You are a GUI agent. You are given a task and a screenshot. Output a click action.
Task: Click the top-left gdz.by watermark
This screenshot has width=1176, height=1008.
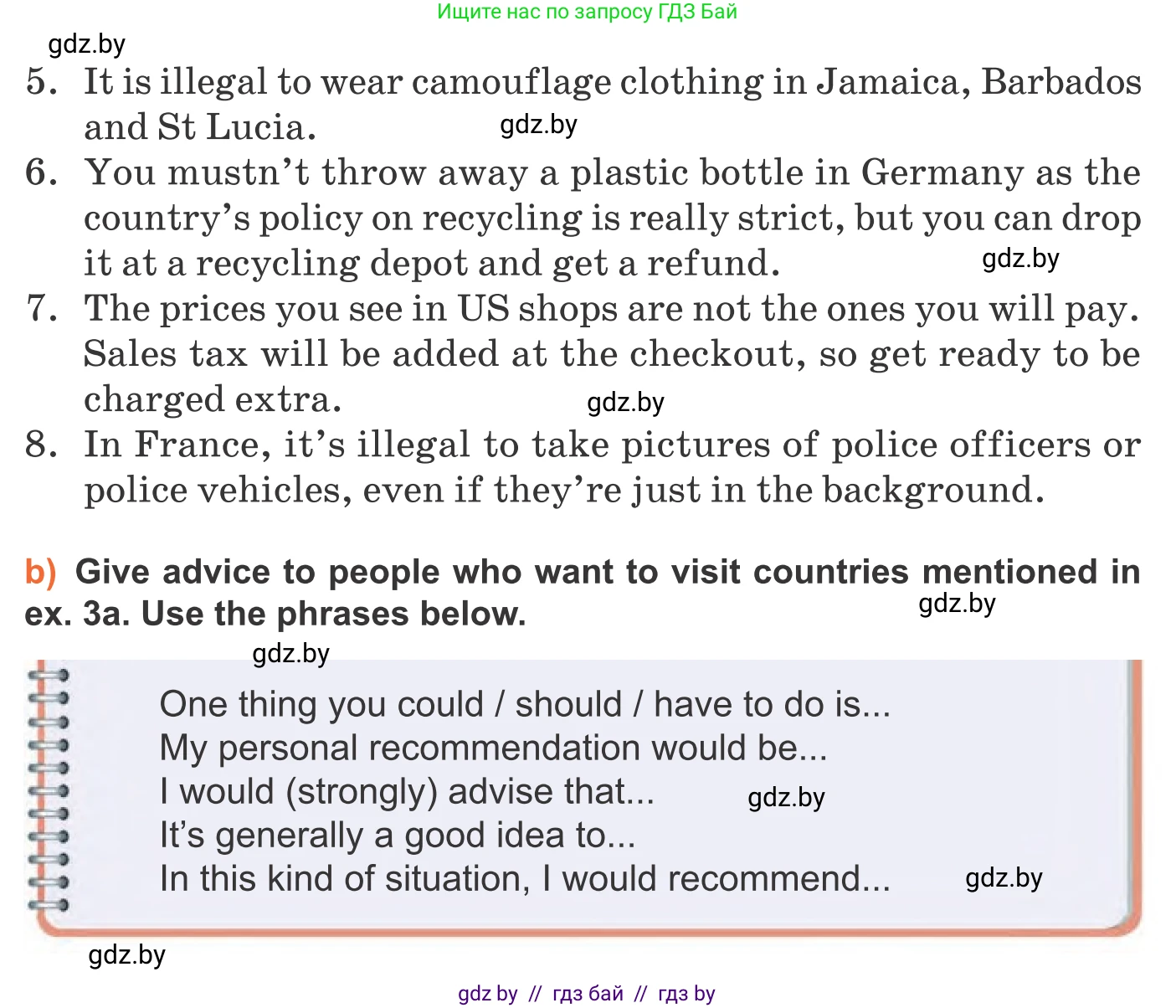(86, 44)
